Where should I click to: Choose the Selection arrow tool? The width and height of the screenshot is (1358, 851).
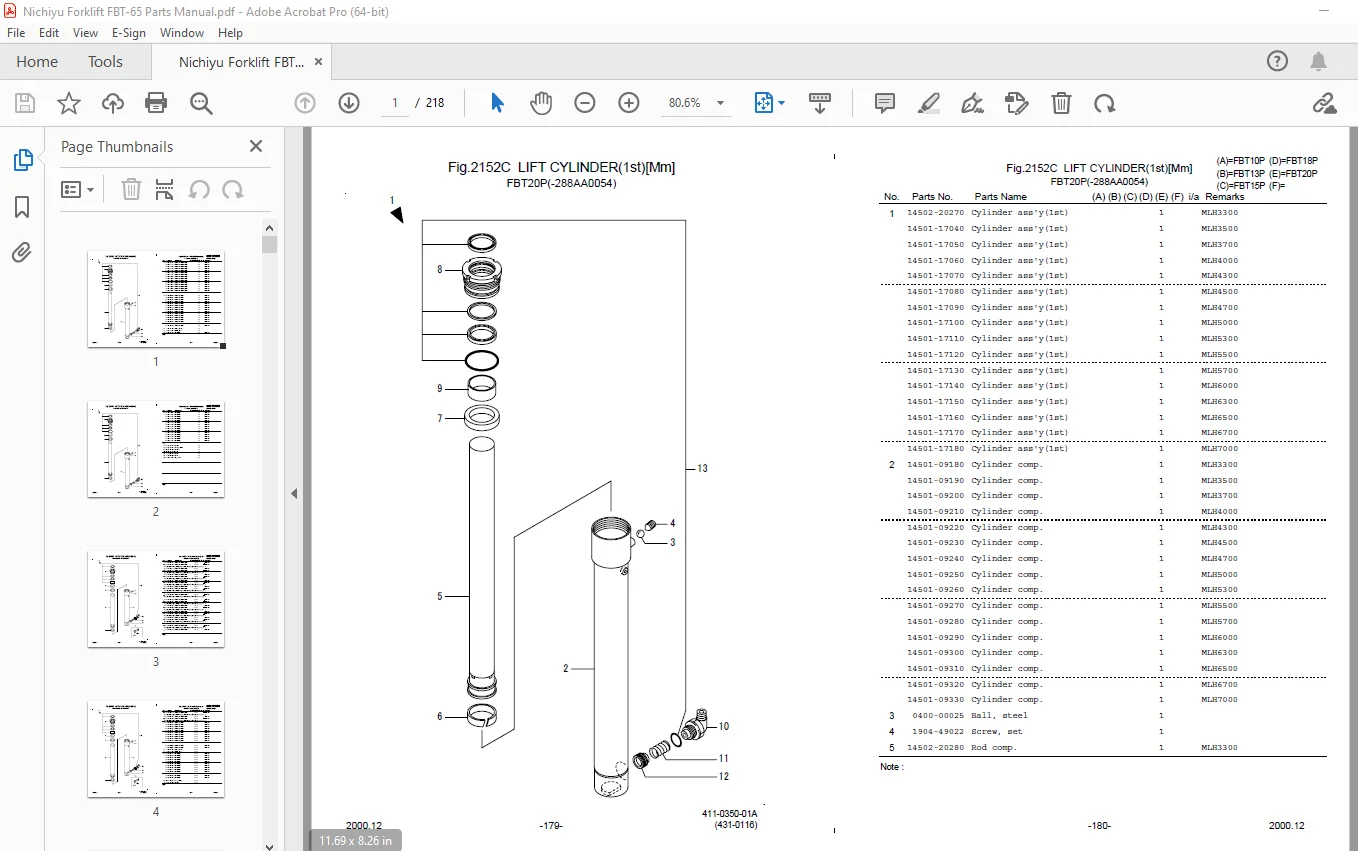(x=498, y=103)
